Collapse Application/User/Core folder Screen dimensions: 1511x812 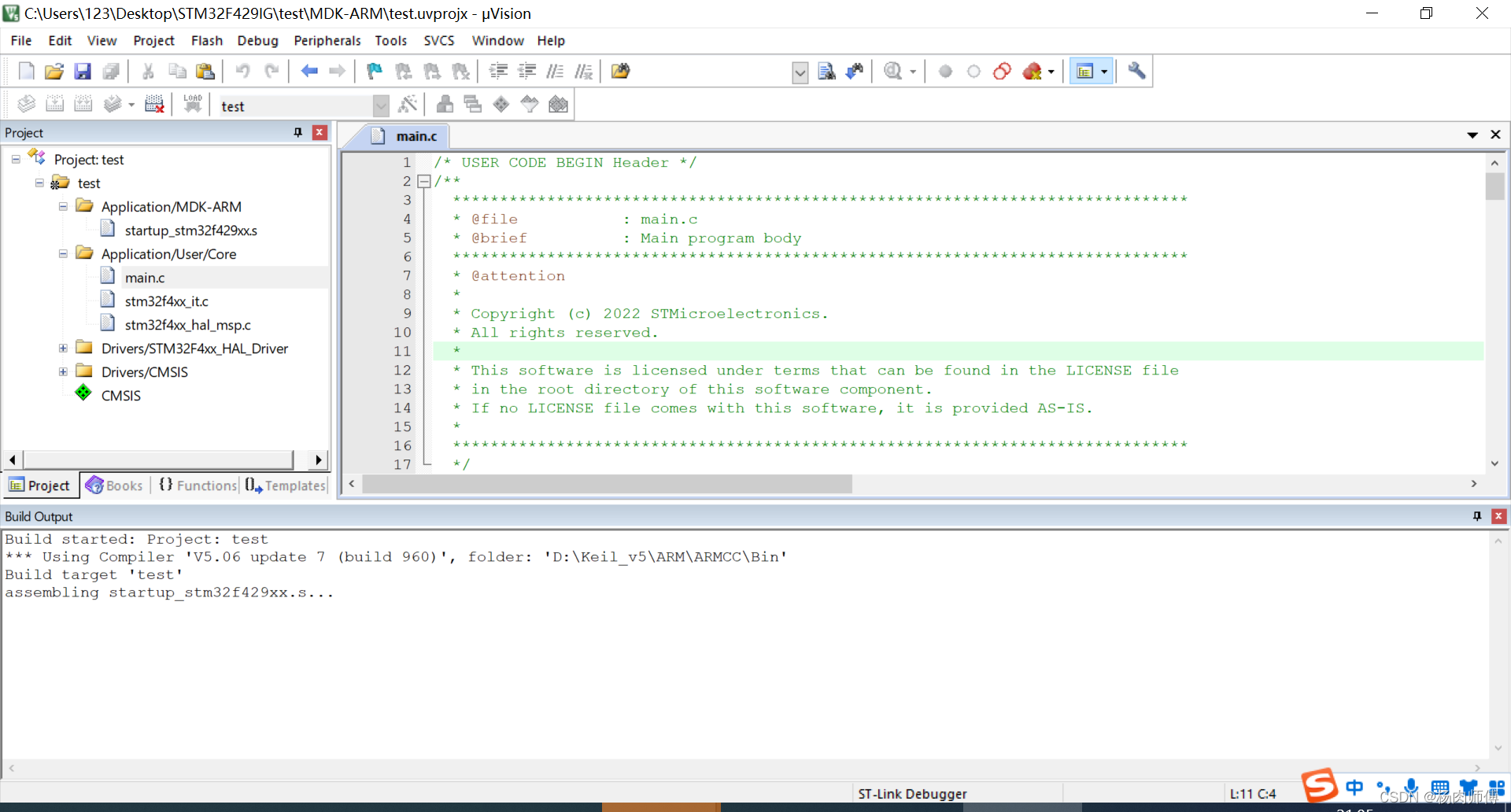[x=63, y=253]
